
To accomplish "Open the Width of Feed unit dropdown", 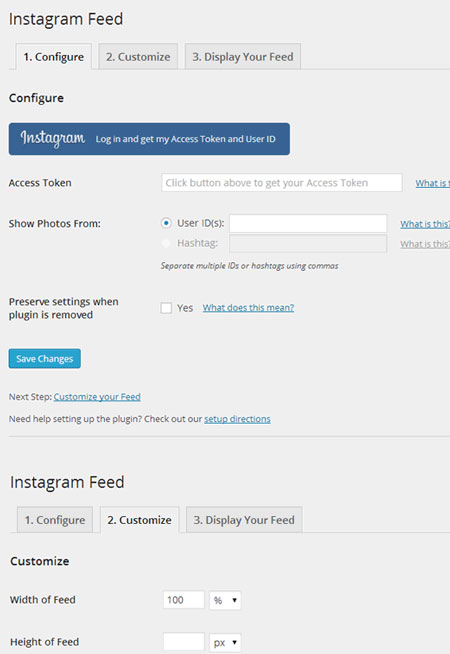I will (x=225, y=600).
